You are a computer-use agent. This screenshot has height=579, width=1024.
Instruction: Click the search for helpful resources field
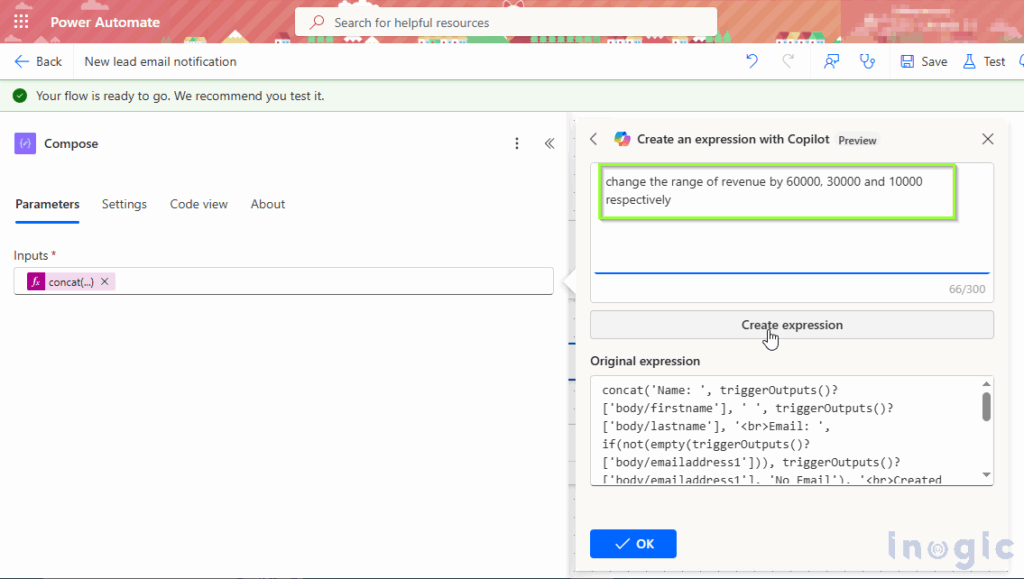point(505,22)
